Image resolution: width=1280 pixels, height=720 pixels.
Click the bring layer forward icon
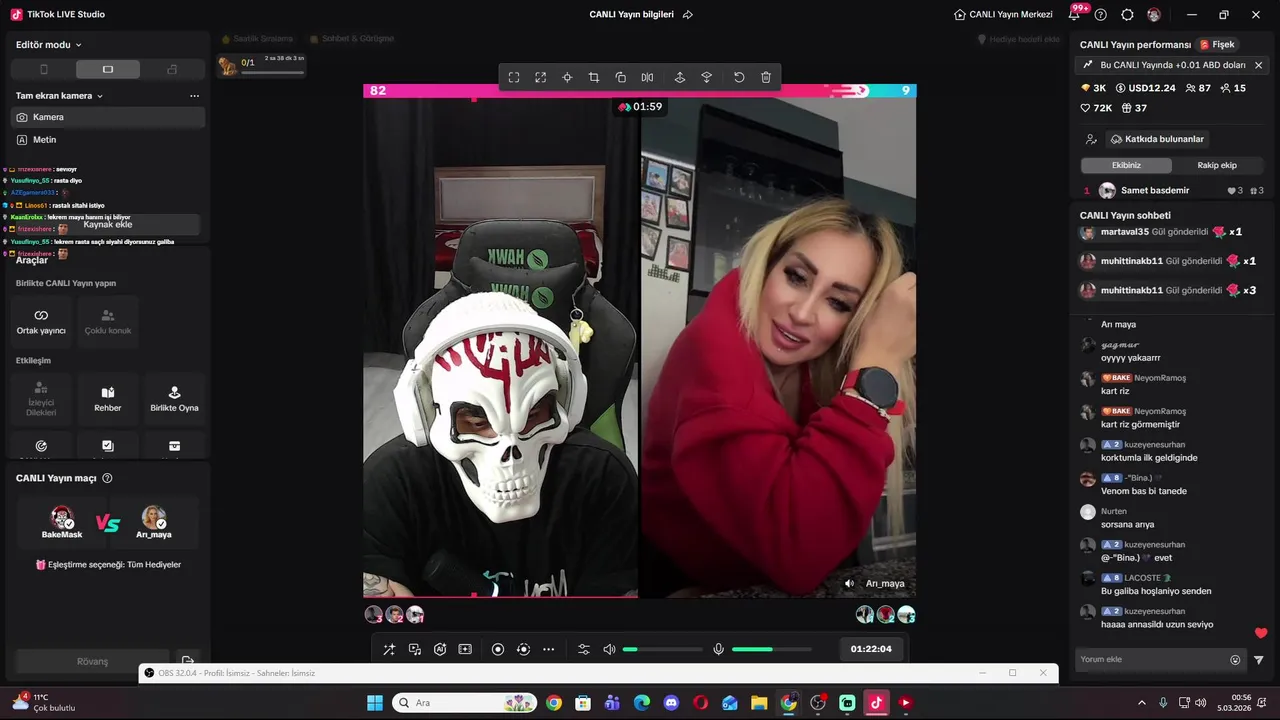[x=680, y=77]
